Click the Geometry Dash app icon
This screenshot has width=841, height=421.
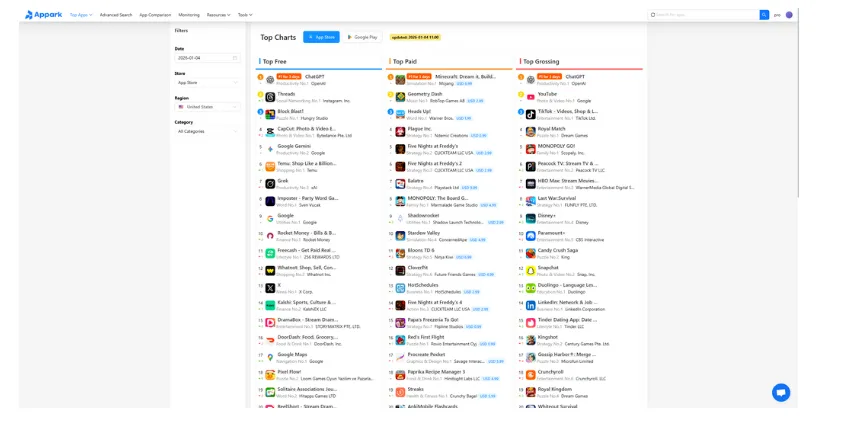(400, 97)
